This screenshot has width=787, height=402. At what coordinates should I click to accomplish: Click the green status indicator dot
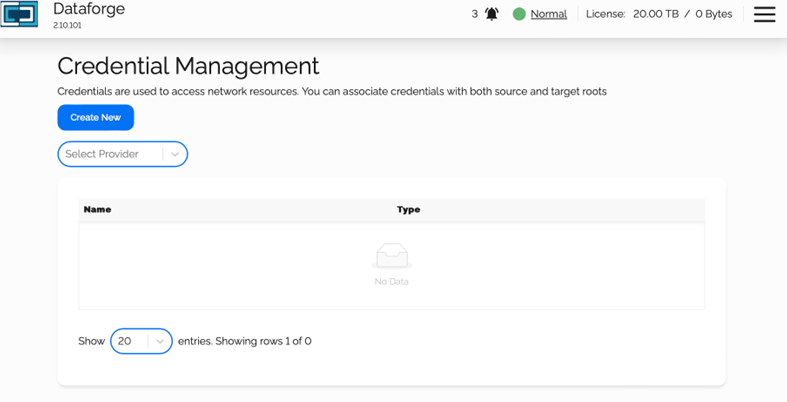click(x=519, y=14)
